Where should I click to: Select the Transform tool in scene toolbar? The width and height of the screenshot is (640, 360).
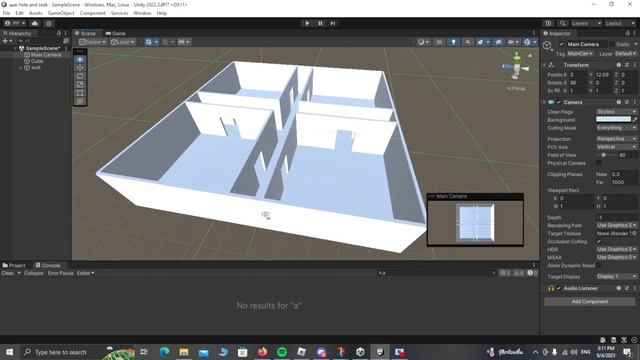(x=80, y=101)
